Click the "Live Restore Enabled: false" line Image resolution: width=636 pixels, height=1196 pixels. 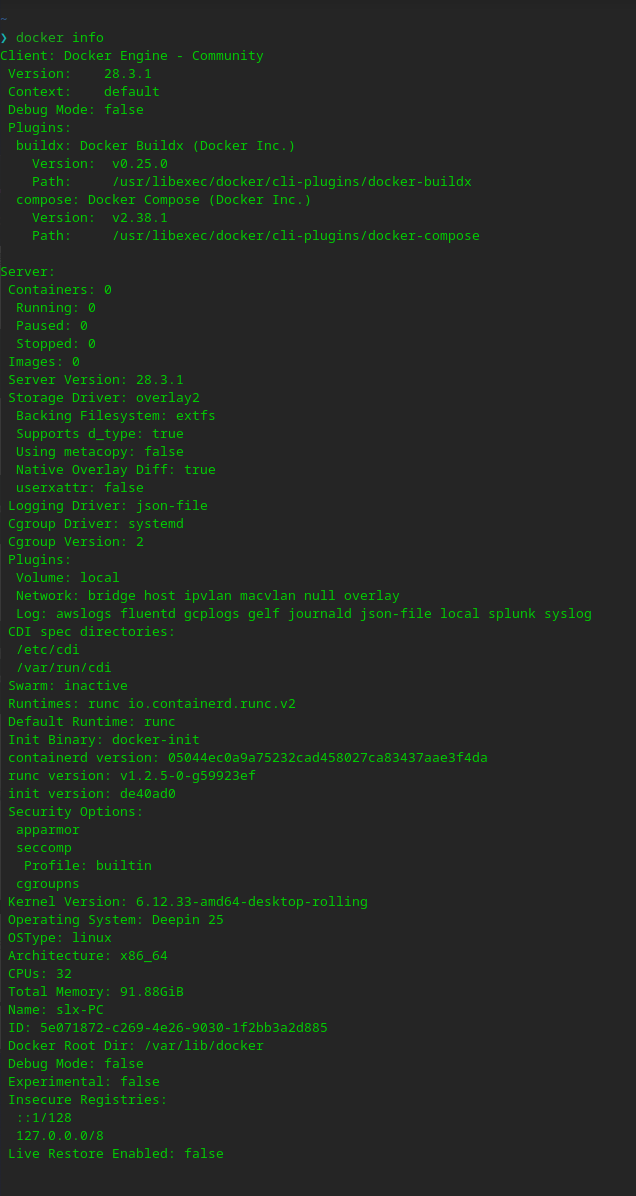[x=116, y=1154]
